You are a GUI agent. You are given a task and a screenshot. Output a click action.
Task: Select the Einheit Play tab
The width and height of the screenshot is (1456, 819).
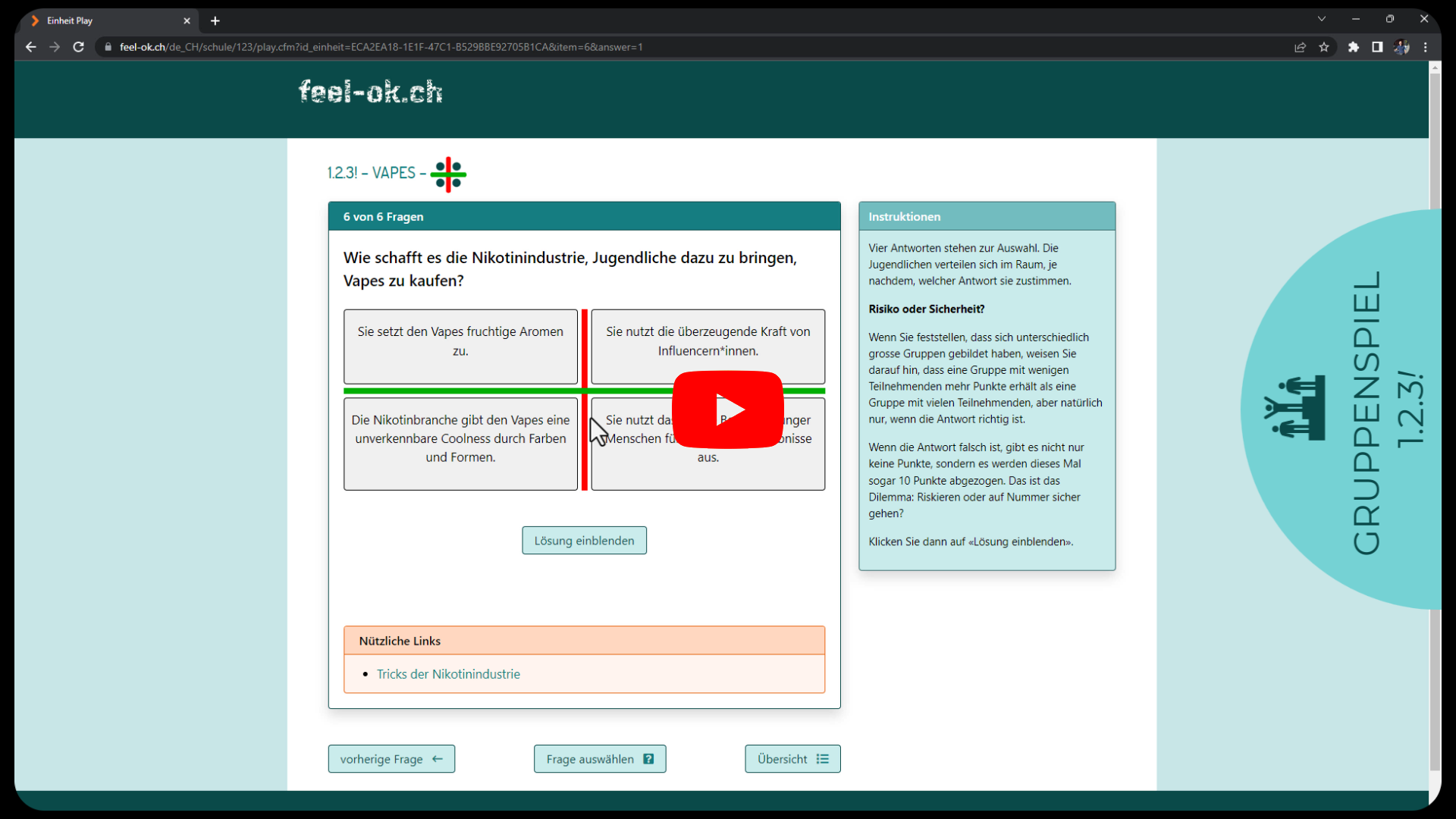(x=111, y=20)
